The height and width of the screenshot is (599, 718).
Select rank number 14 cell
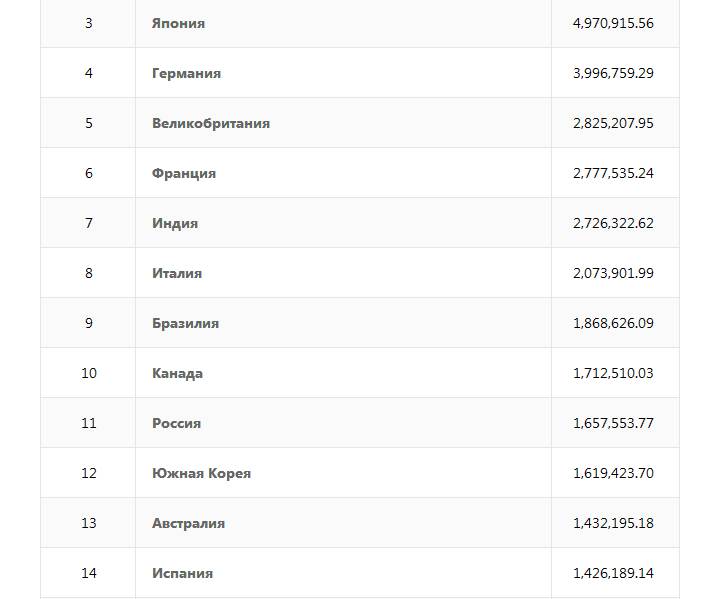click(89, 573)
